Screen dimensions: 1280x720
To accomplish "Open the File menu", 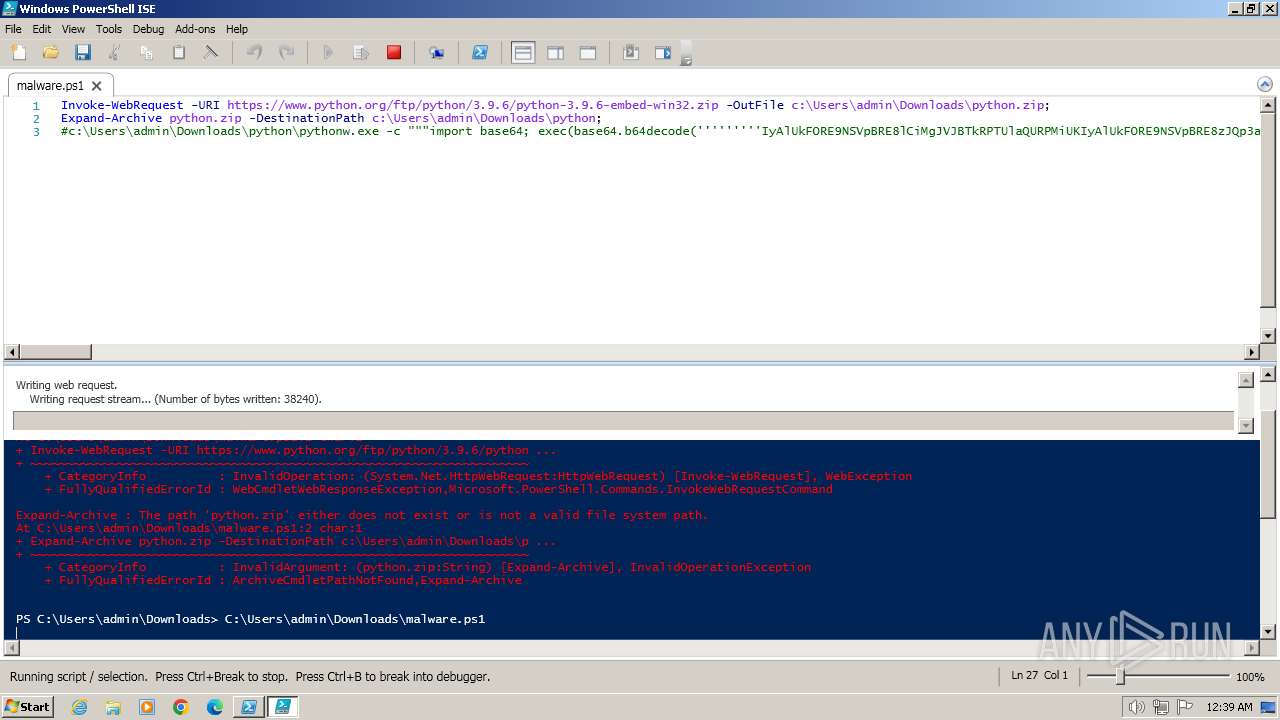I will click(13, 29).
